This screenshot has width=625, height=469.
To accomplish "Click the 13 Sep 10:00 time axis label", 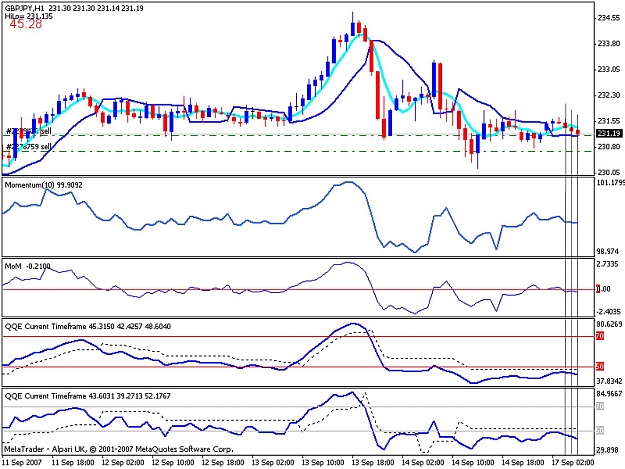I will (x=323, y=462).
